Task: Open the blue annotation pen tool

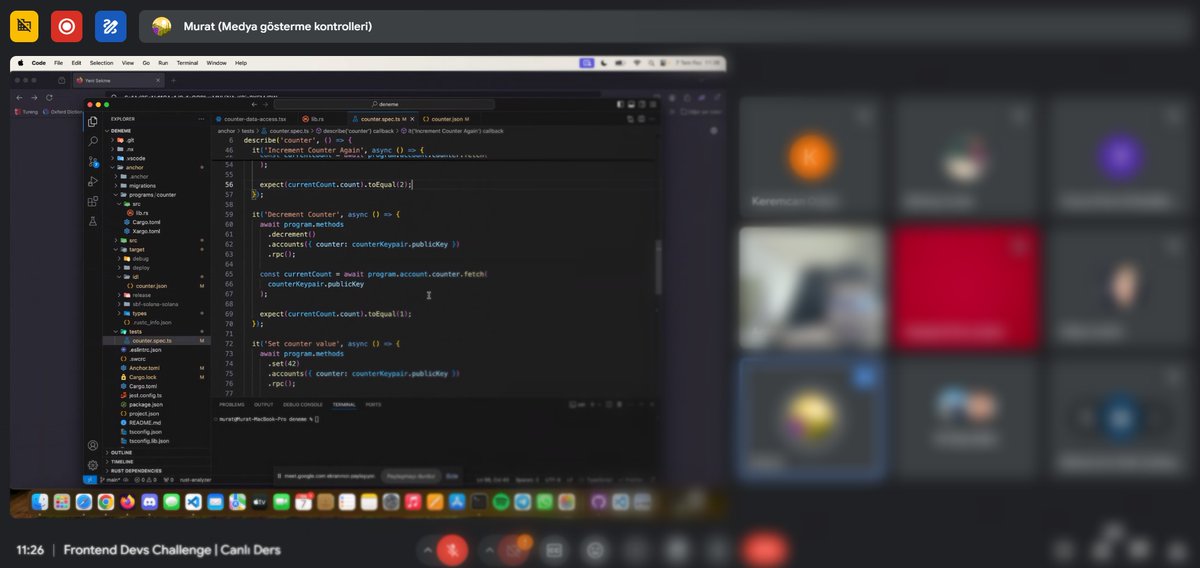Action: [x=111, y=26]
